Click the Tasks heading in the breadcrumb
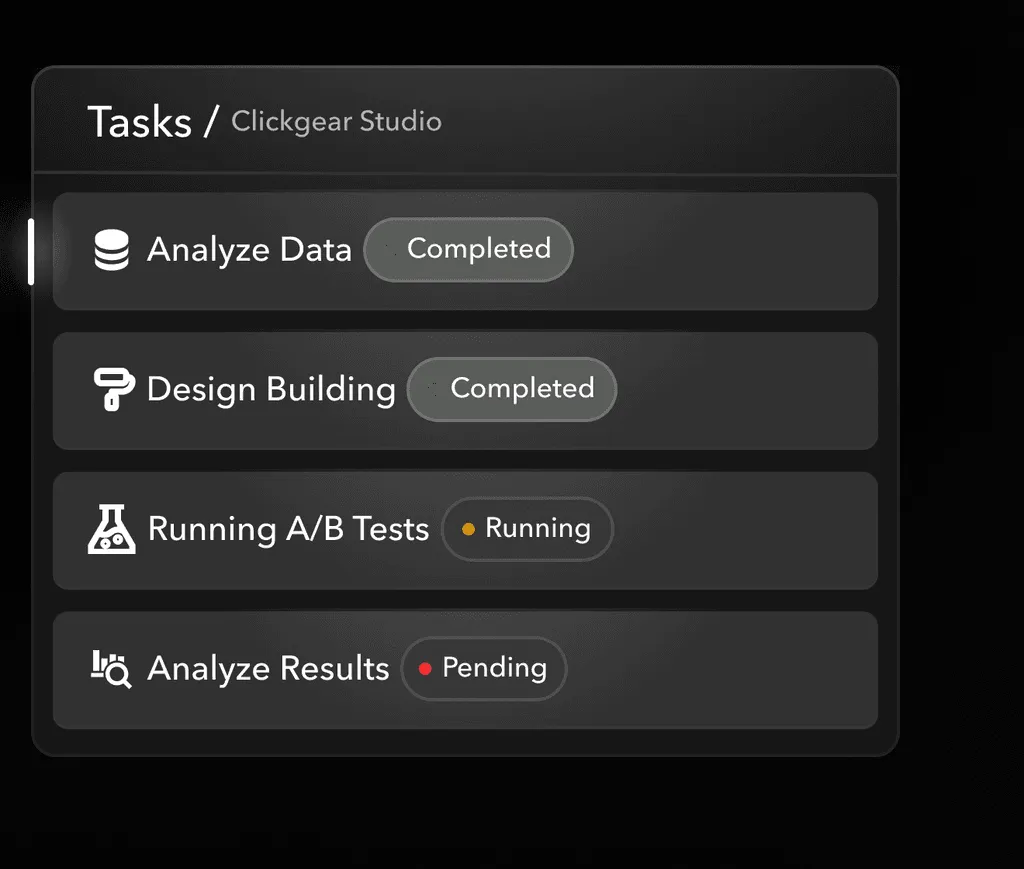The width and height of the screenshot is (1024, 869). 140,122
